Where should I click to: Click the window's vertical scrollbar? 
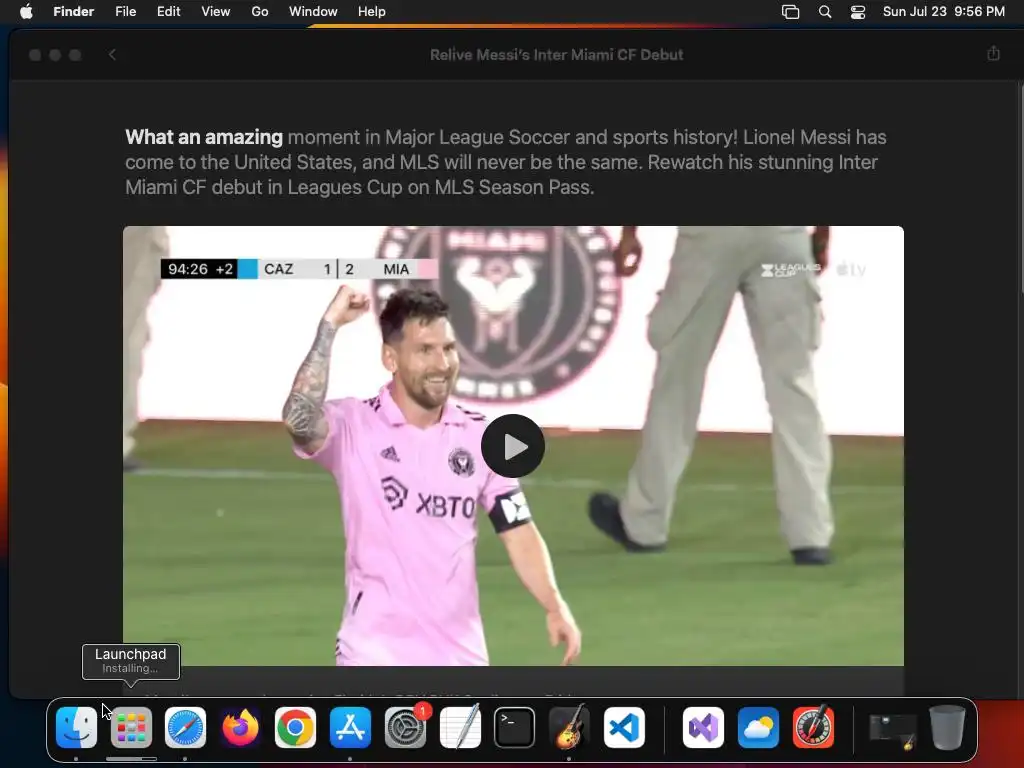1020,189
